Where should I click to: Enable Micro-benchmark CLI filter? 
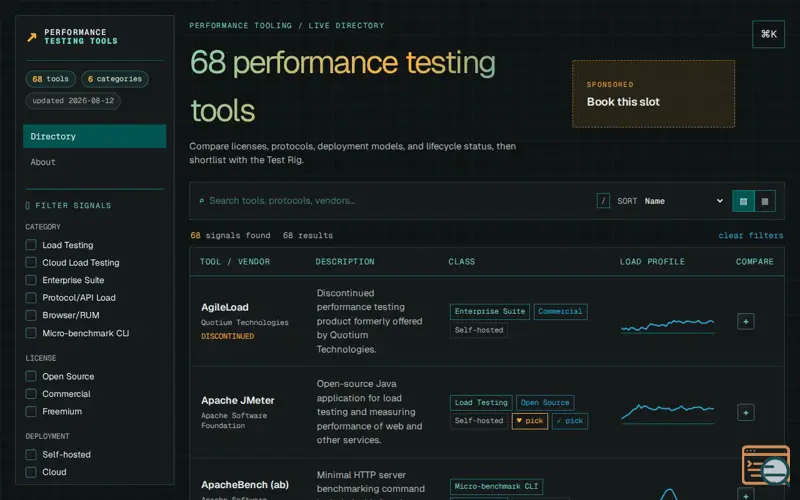[x=31, y=333]
